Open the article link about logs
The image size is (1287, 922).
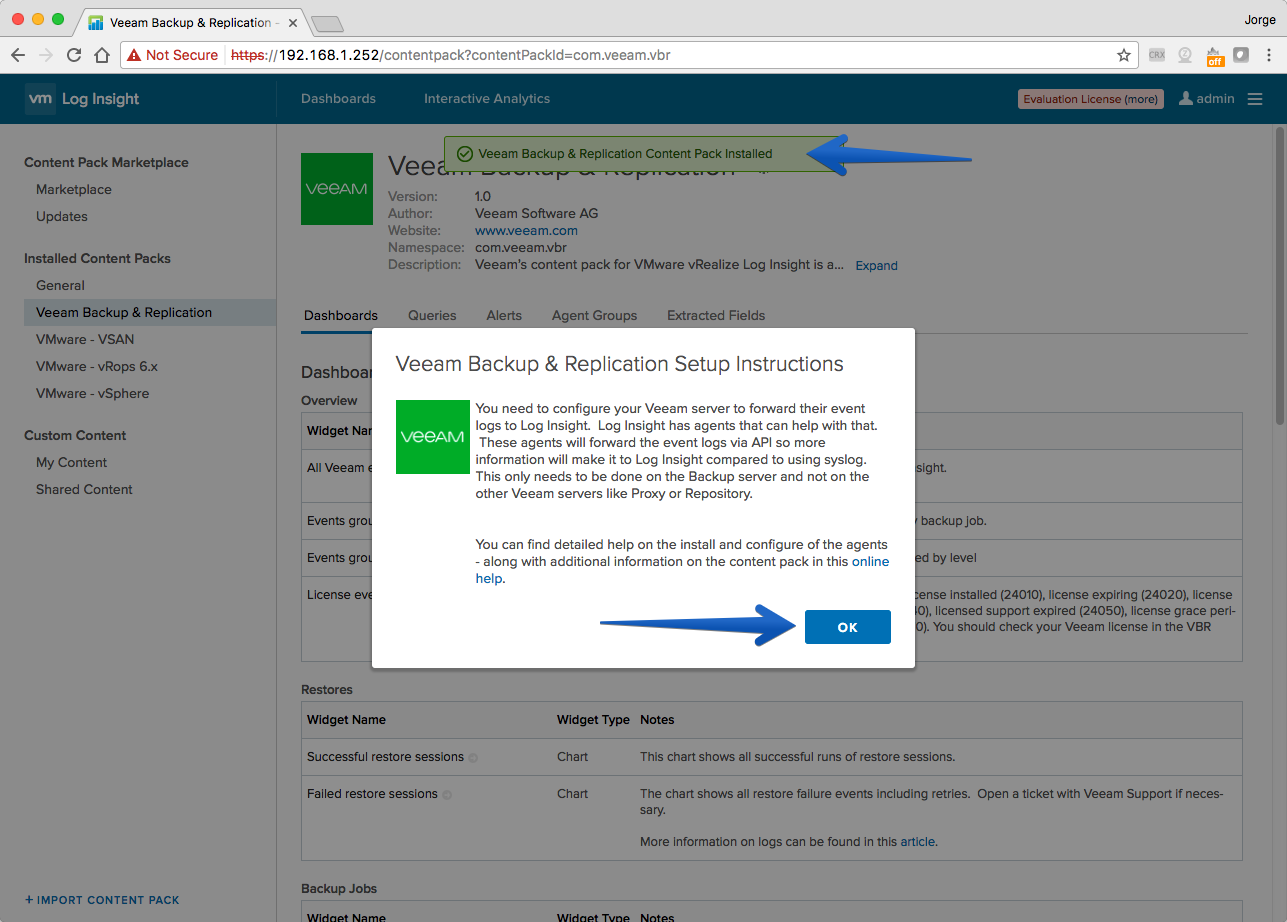click(x=918, y=842)
